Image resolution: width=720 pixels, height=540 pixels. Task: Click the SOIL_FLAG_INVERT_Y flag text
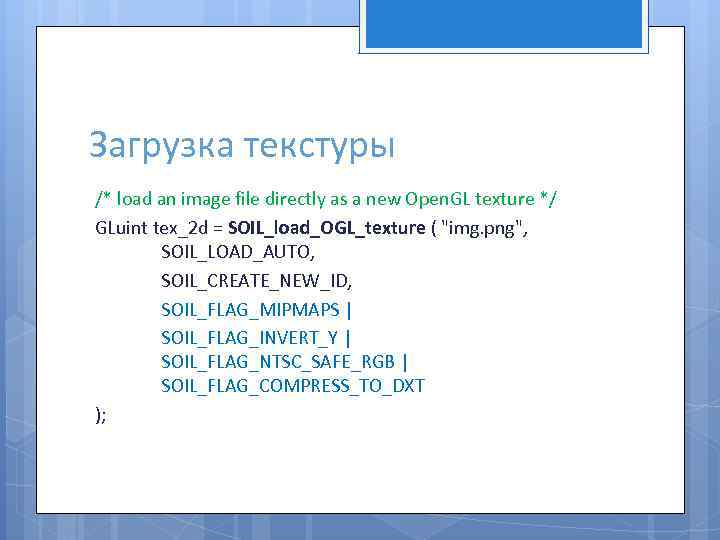pos(249,338)
